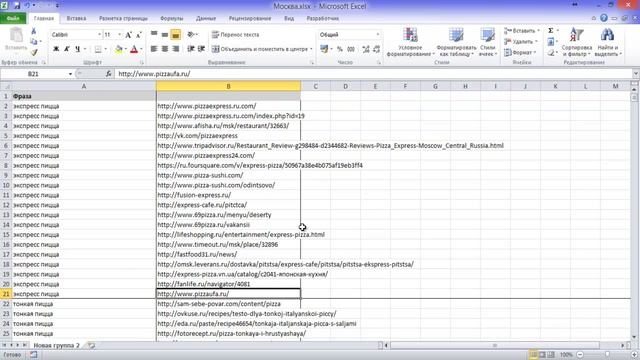640x360 pixels.
Task: Switch to Page Layout view icon
Action: [542, 355]
